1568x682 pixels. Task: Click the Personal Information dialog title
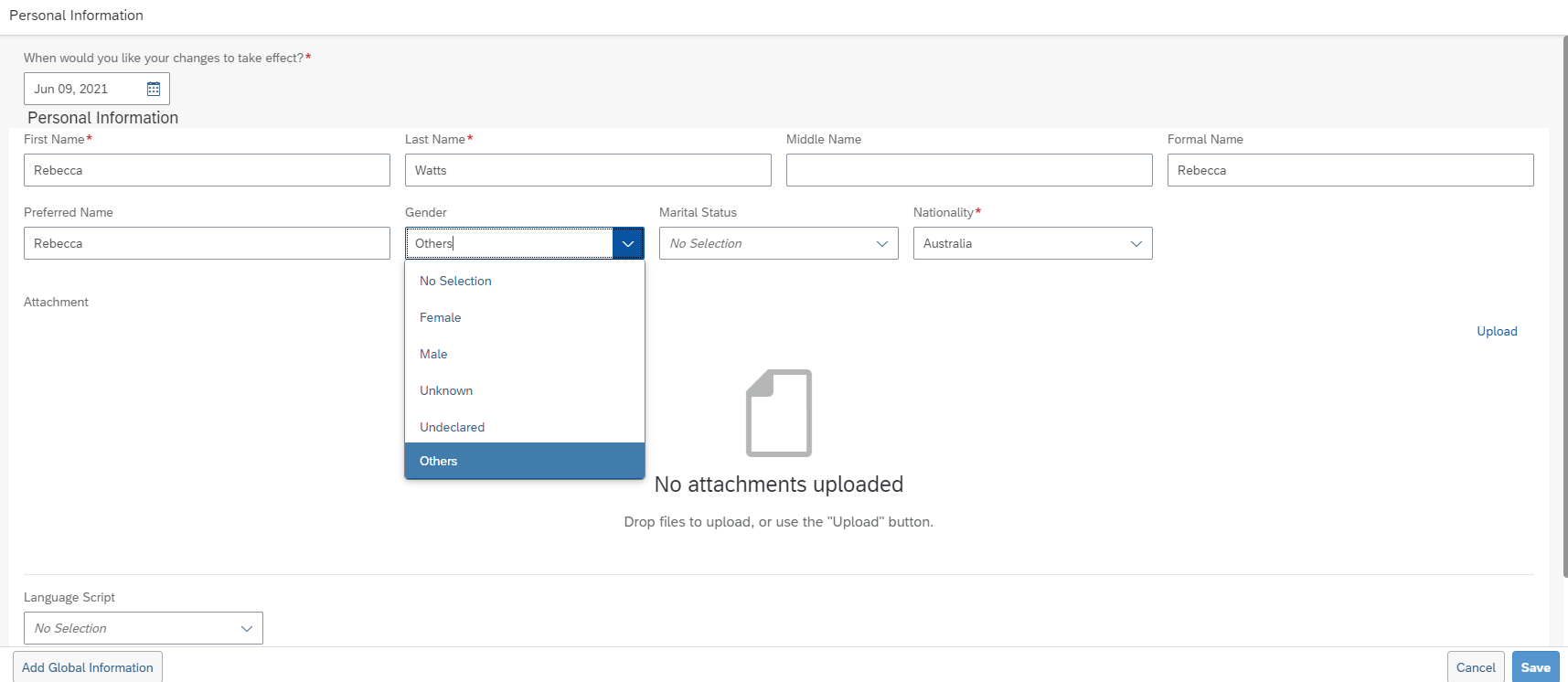point(76,16)
